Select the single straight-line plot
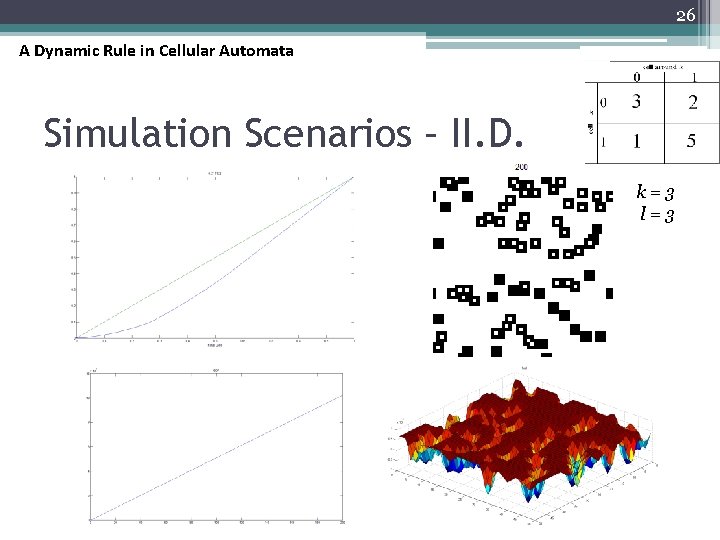This screenshot has width=720, height=540. 216,448
